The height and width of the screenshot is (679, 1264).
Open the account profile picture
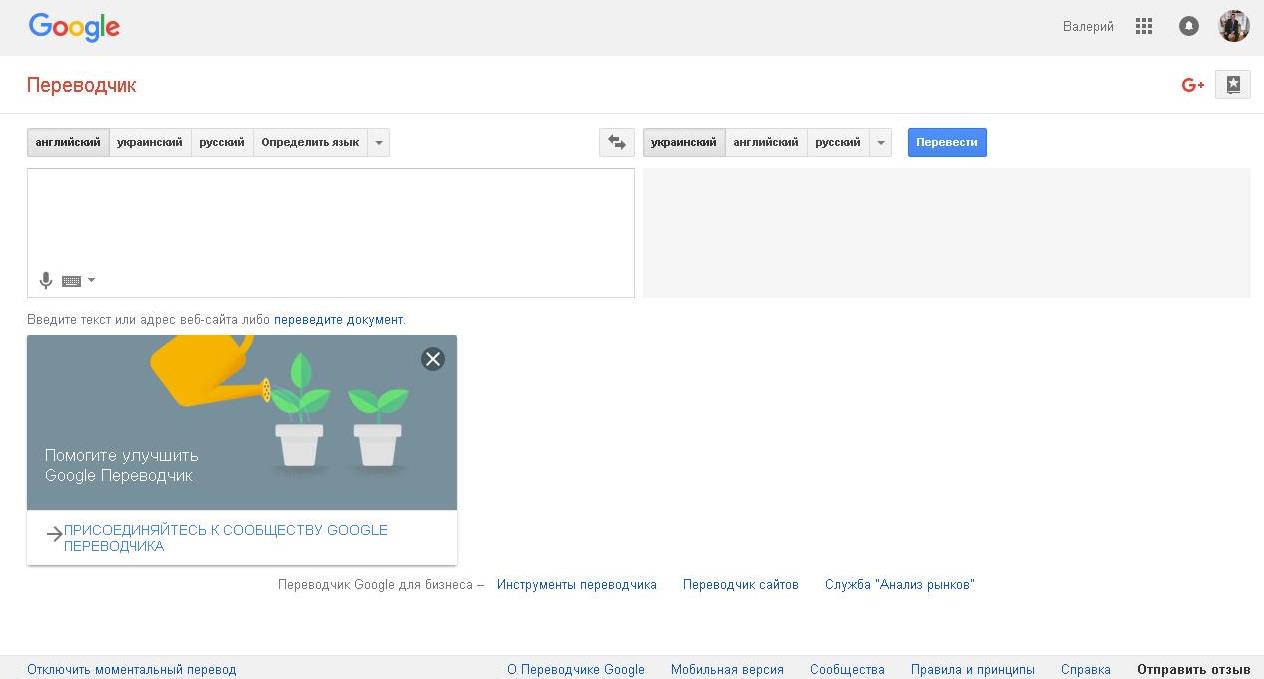(1234, 26)
